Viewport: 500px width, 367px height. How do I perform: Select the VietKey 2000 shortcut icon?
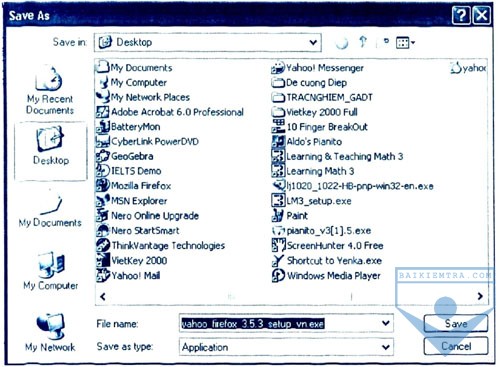point(103,260)
